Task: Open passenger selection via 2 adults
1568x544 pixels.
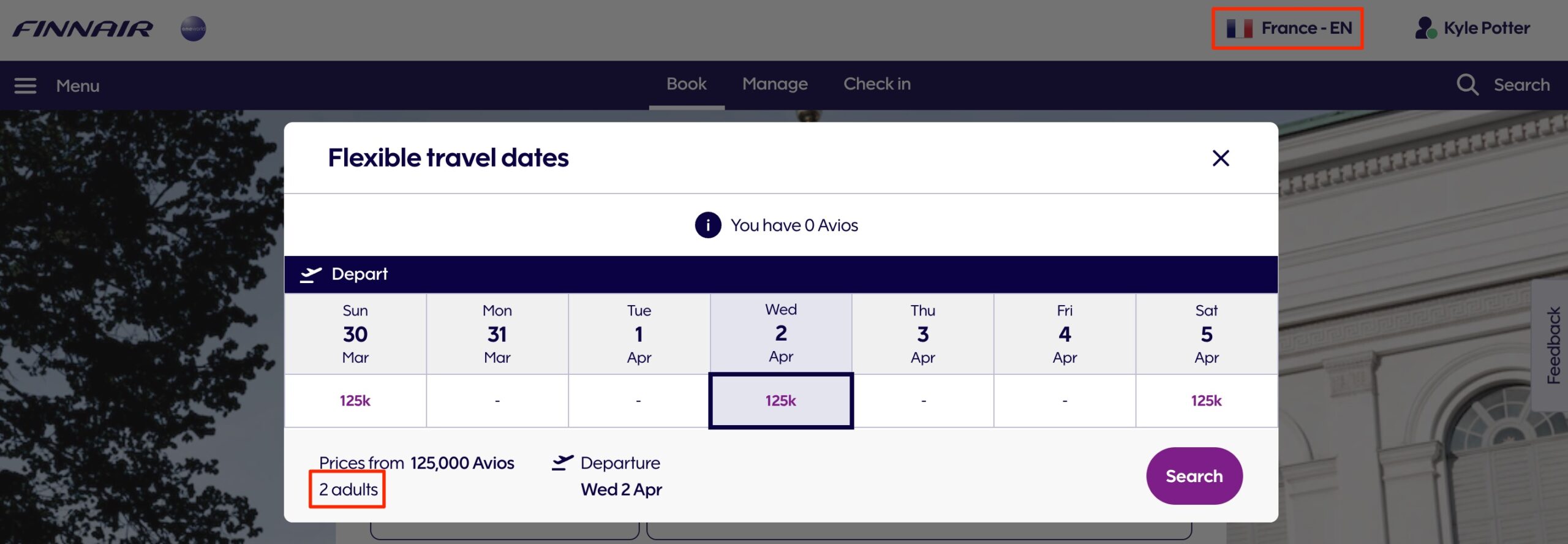Action: click(347, 489)
